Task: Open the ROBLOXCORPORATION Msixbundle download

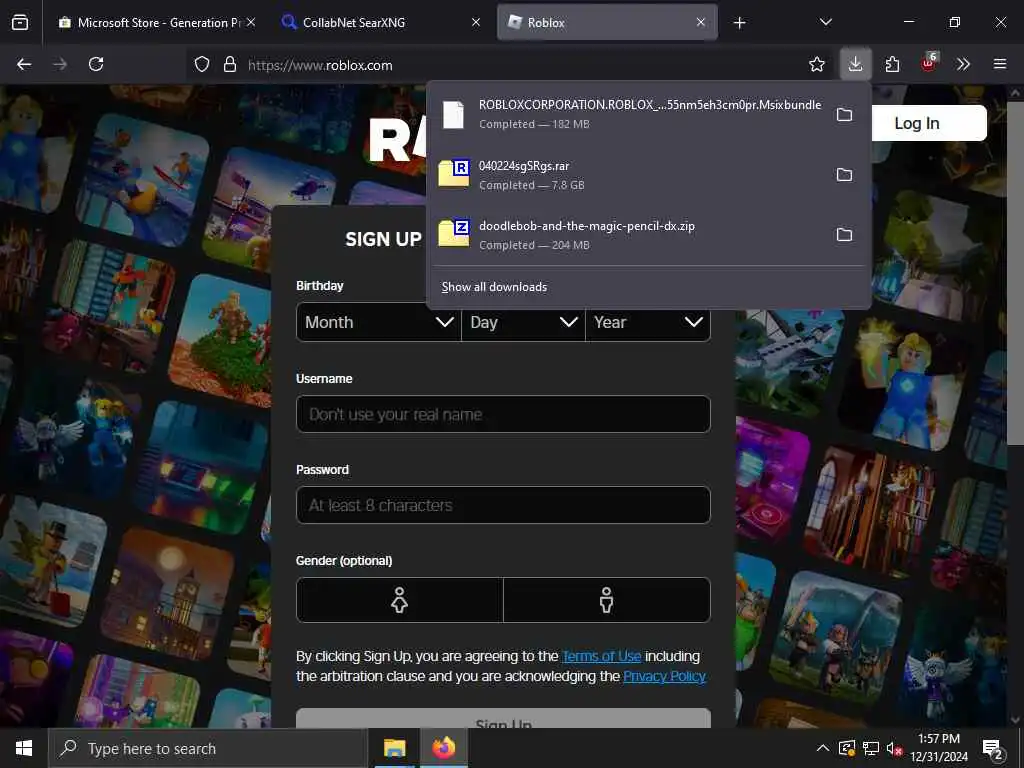Action: pyautogui.click(x=630, y=114)
